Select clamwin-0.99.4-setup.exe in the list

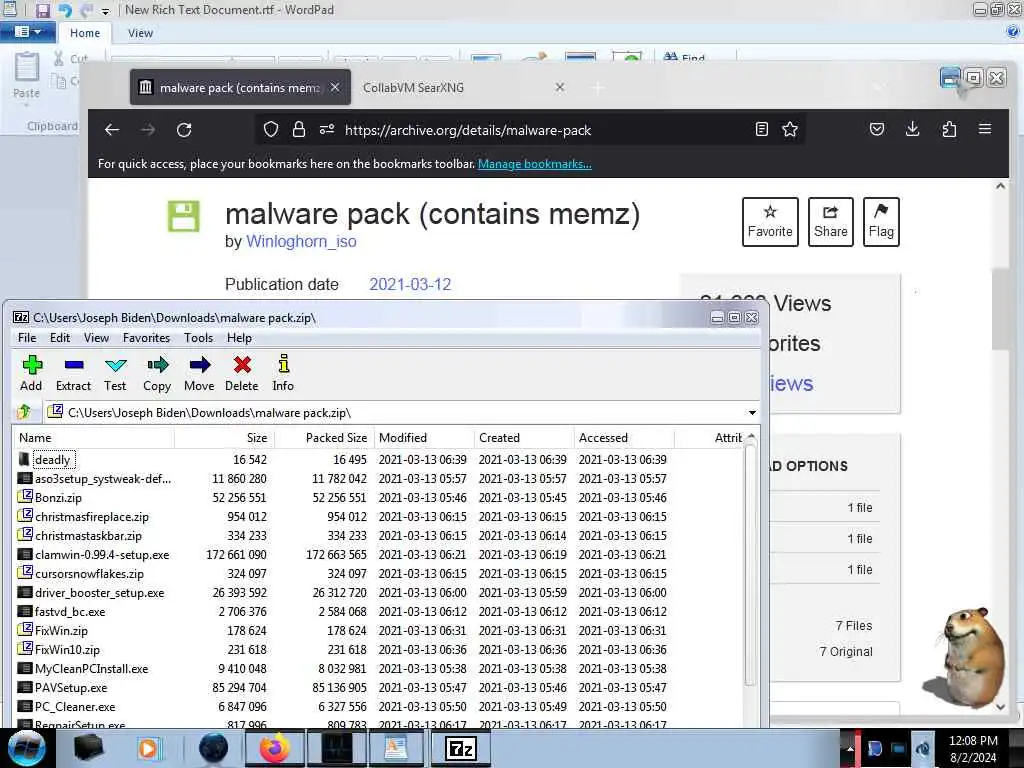pyautogui.click(x=102, y=554)
